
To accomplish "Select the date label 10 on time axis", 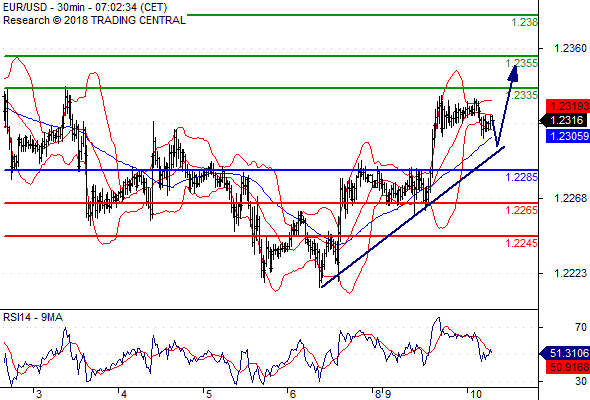I will click(x=476, y=394).
